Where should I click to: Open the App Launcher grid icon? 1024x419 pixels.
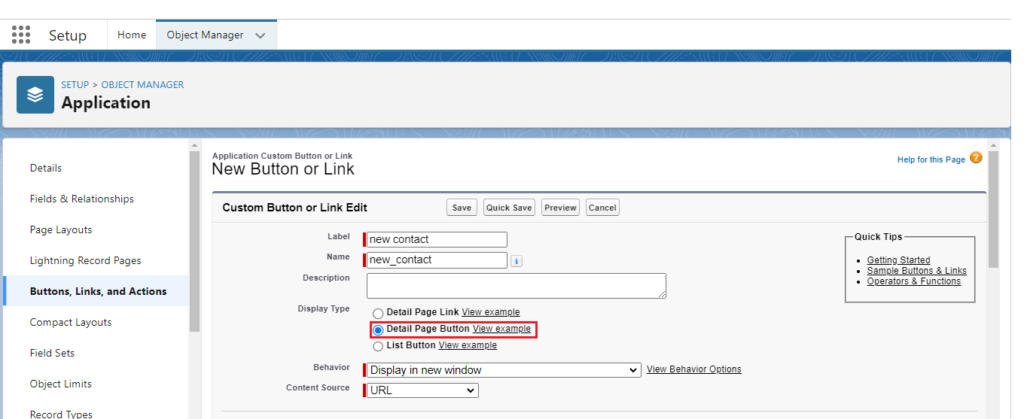point(21,35)
